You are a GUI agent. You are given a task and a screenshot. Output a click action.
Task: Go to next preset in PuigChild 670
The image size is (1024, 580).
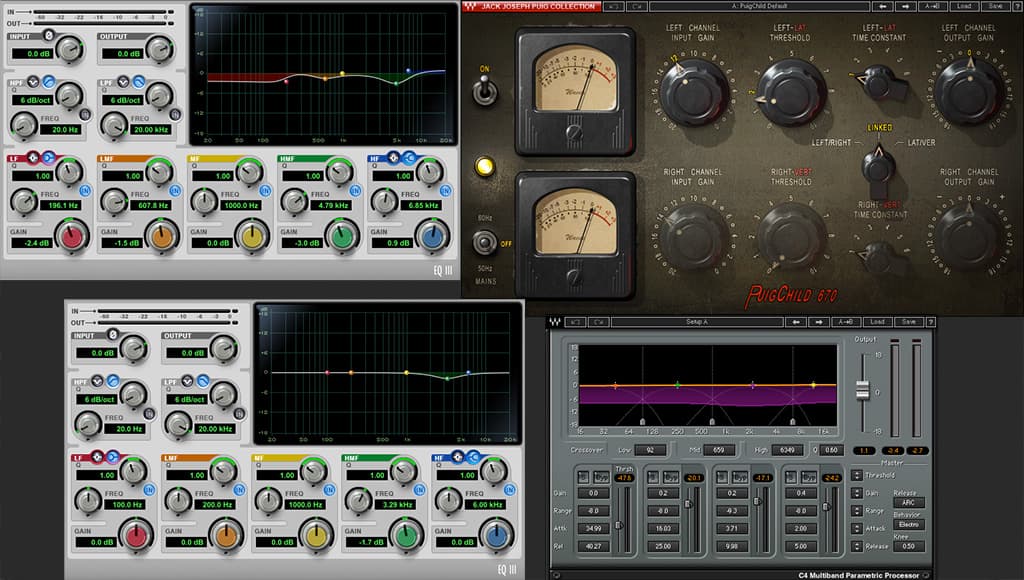click(x=905, y=6)
